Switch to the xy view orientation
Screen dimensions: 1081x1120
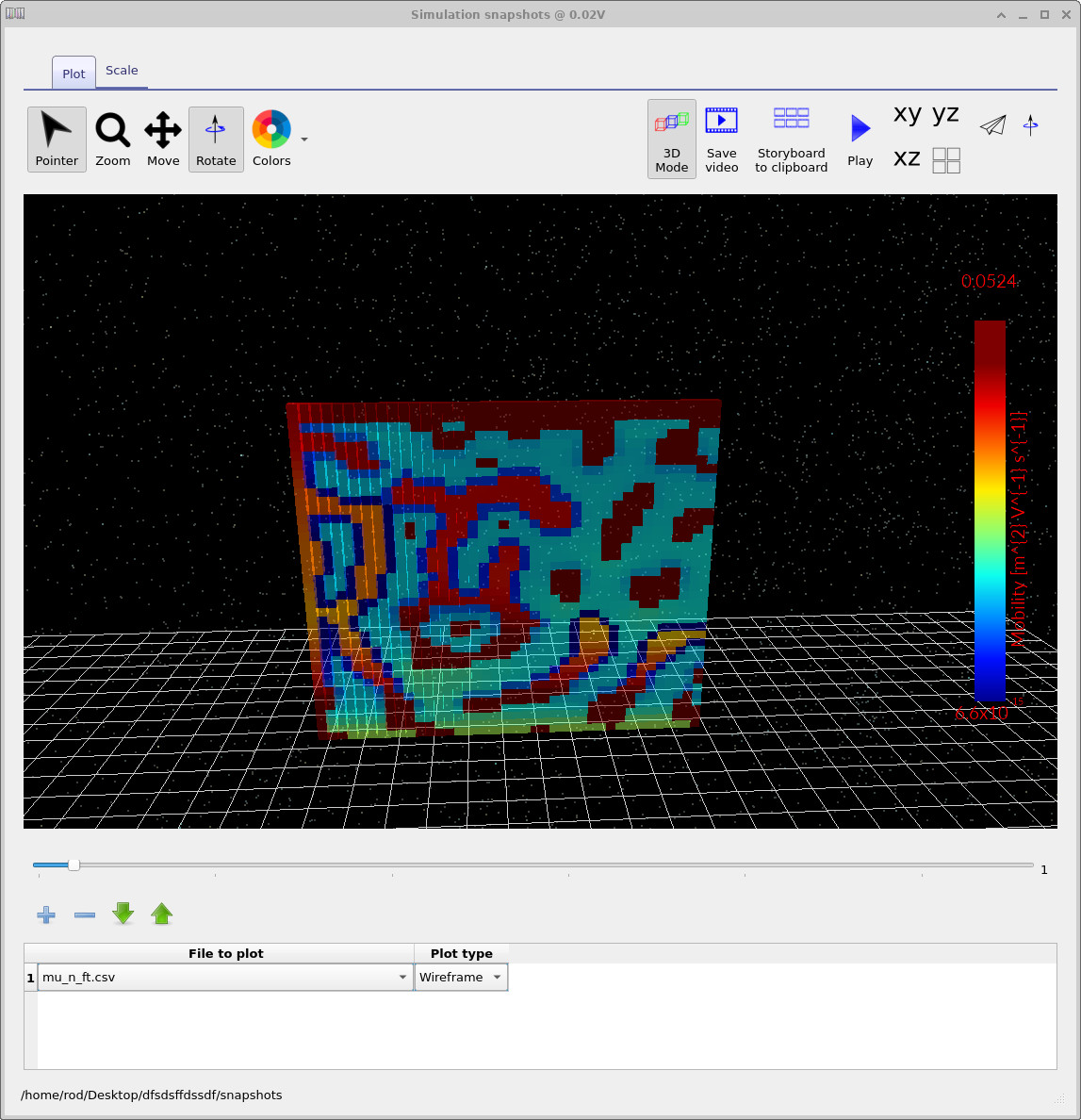907,114
